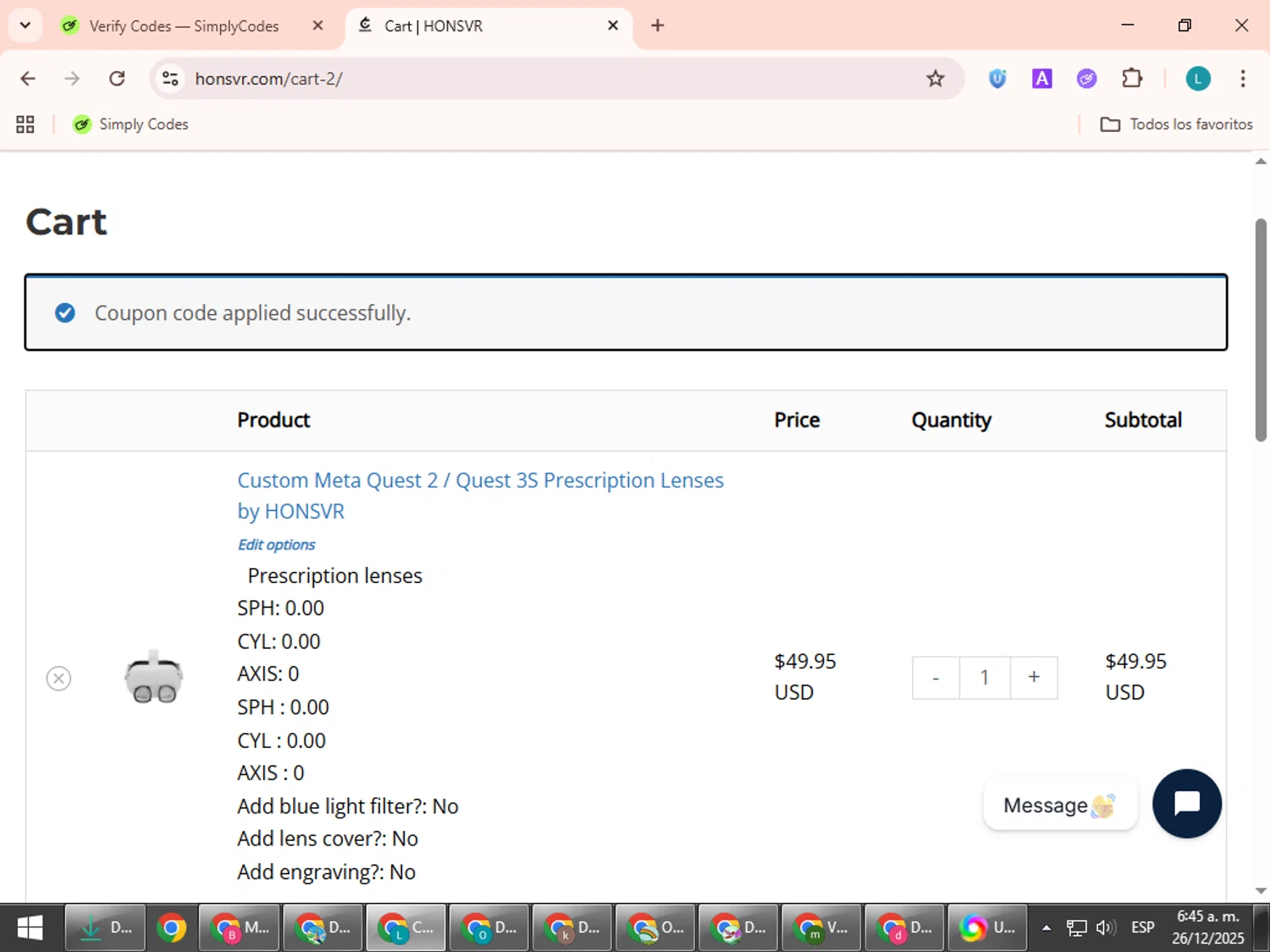Open the Extensions puzzle menu
The width and height of the screenshot is (1270, 952).
coord(1132,79)
